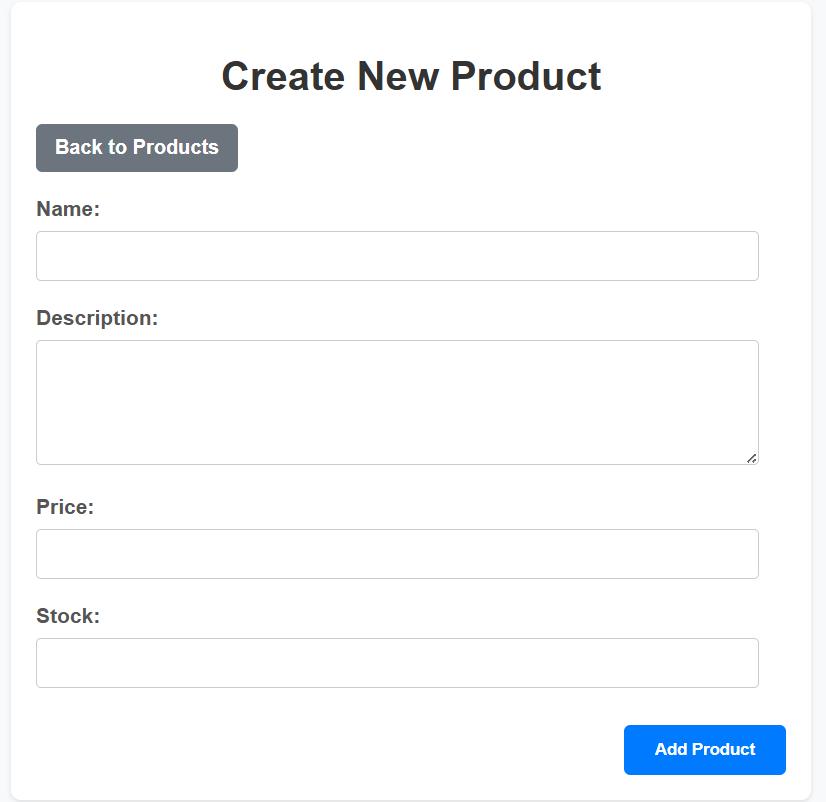Click the "Price:" field label
The height and width of the screenshot is (802, 826).
point(65,507)
